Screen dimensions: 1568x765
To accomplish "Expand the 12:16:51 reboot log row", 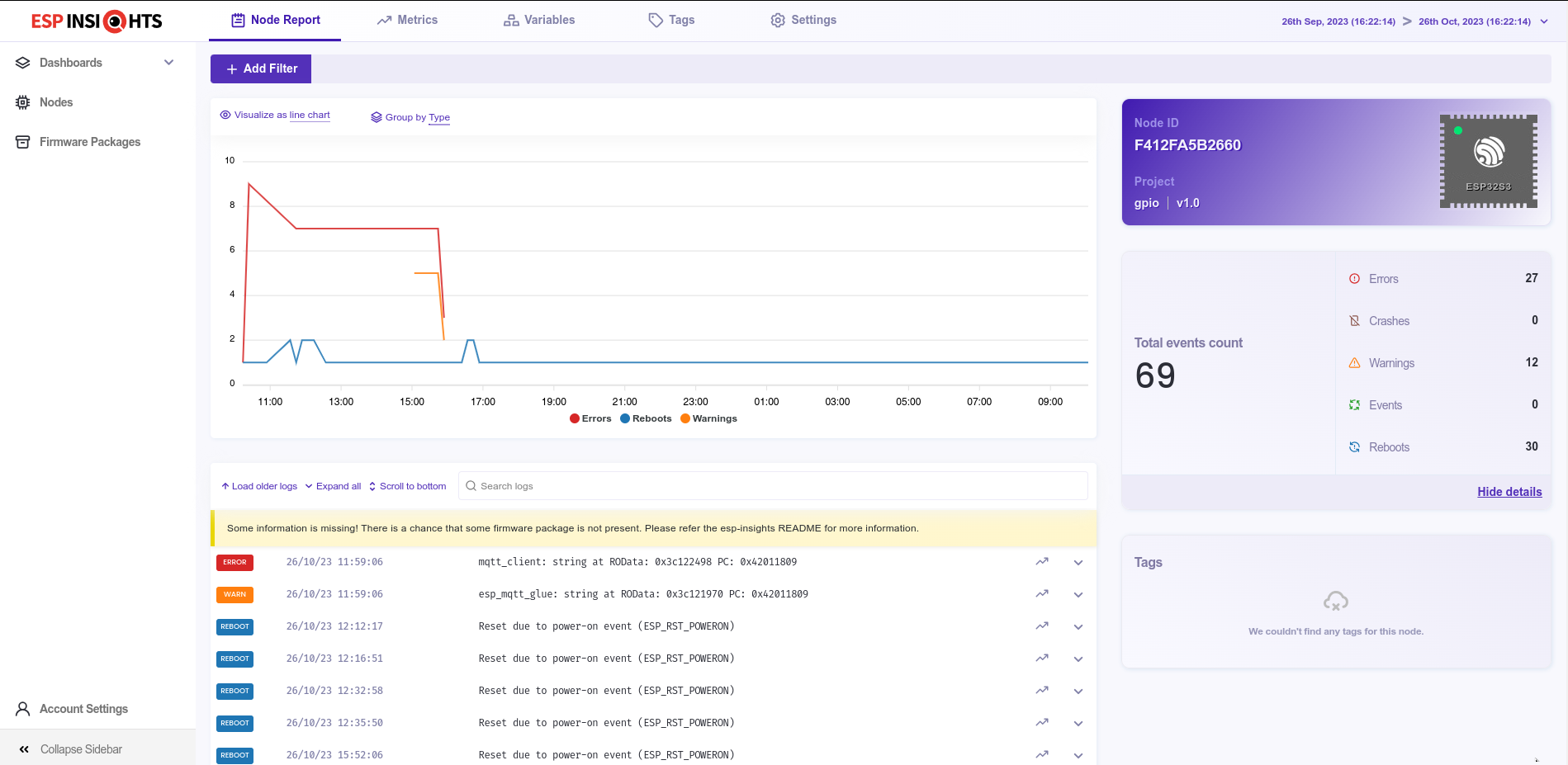I will pyautogui.click(x=1078, y=659).
